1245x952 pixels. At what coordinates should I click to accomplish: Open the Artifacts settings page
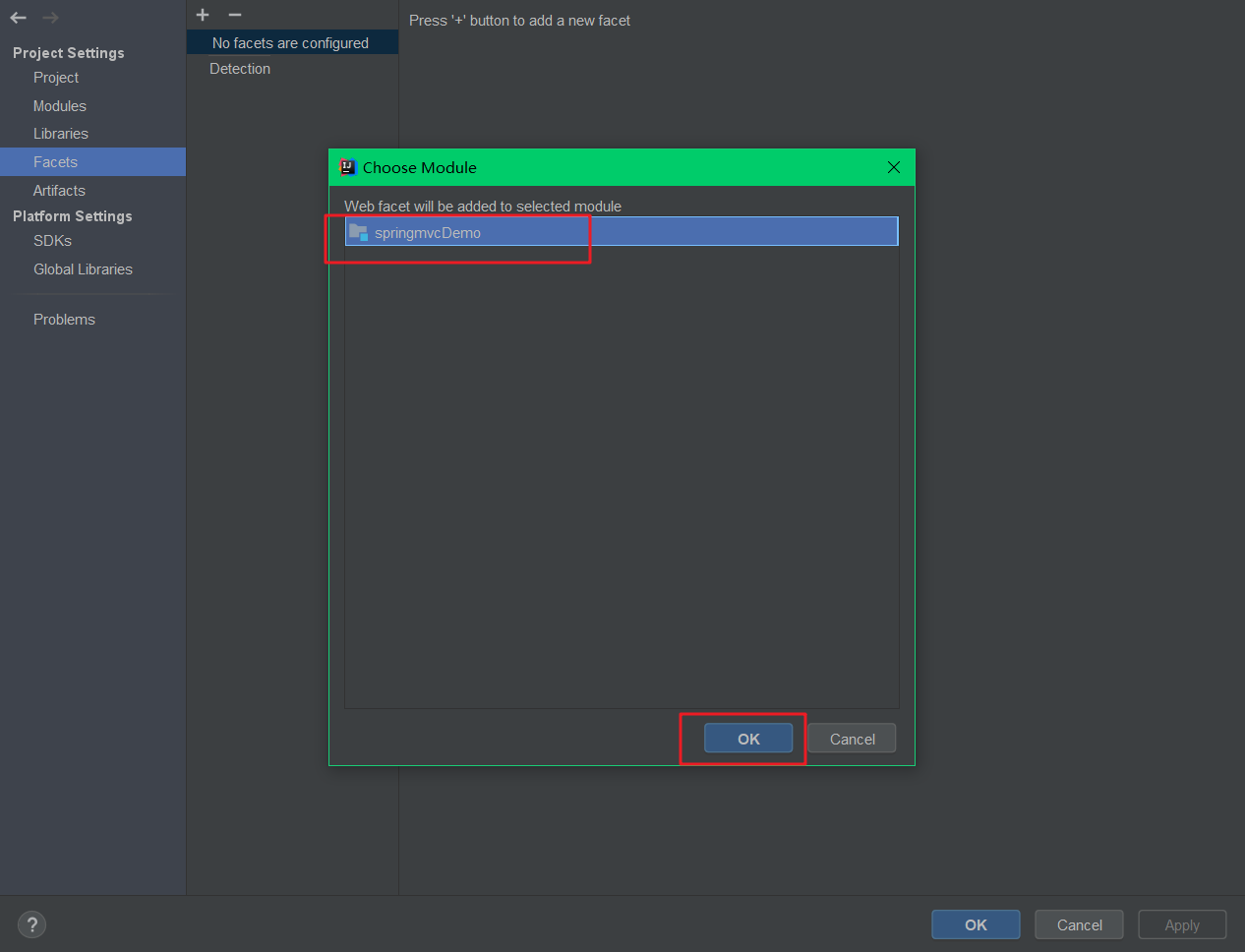[59, 190]
